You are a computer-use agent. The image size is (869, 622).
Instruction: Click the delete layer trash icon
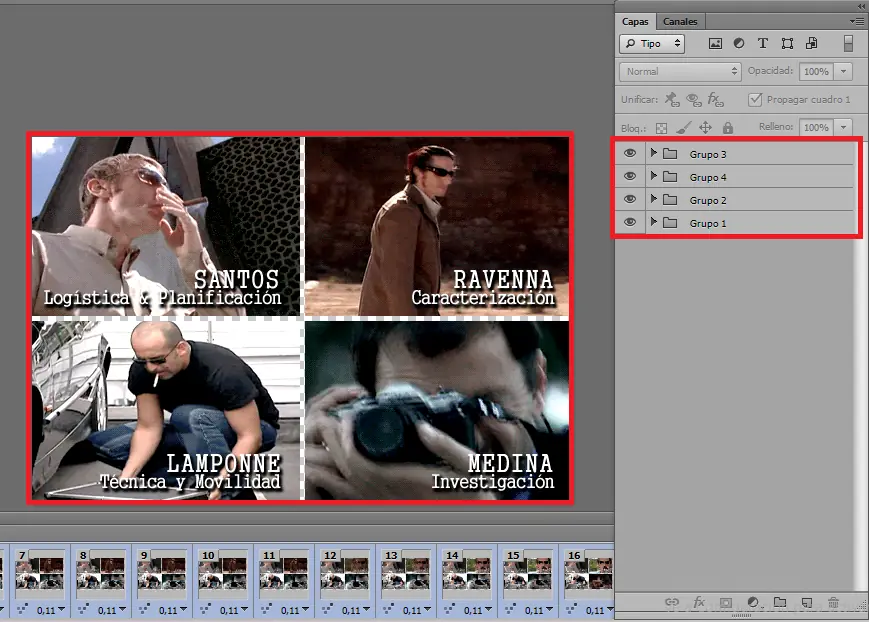(x=833, y=603)
